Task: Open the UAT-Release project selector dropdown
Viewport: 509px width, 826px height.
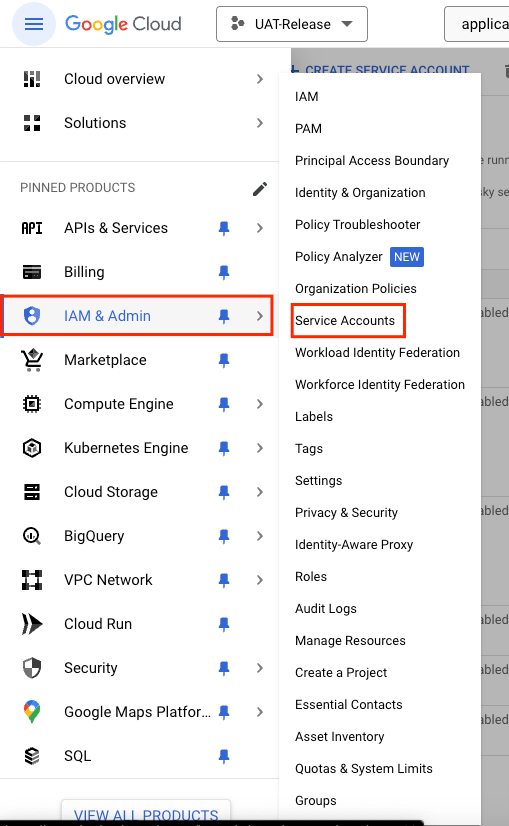Action: point(292,24)
